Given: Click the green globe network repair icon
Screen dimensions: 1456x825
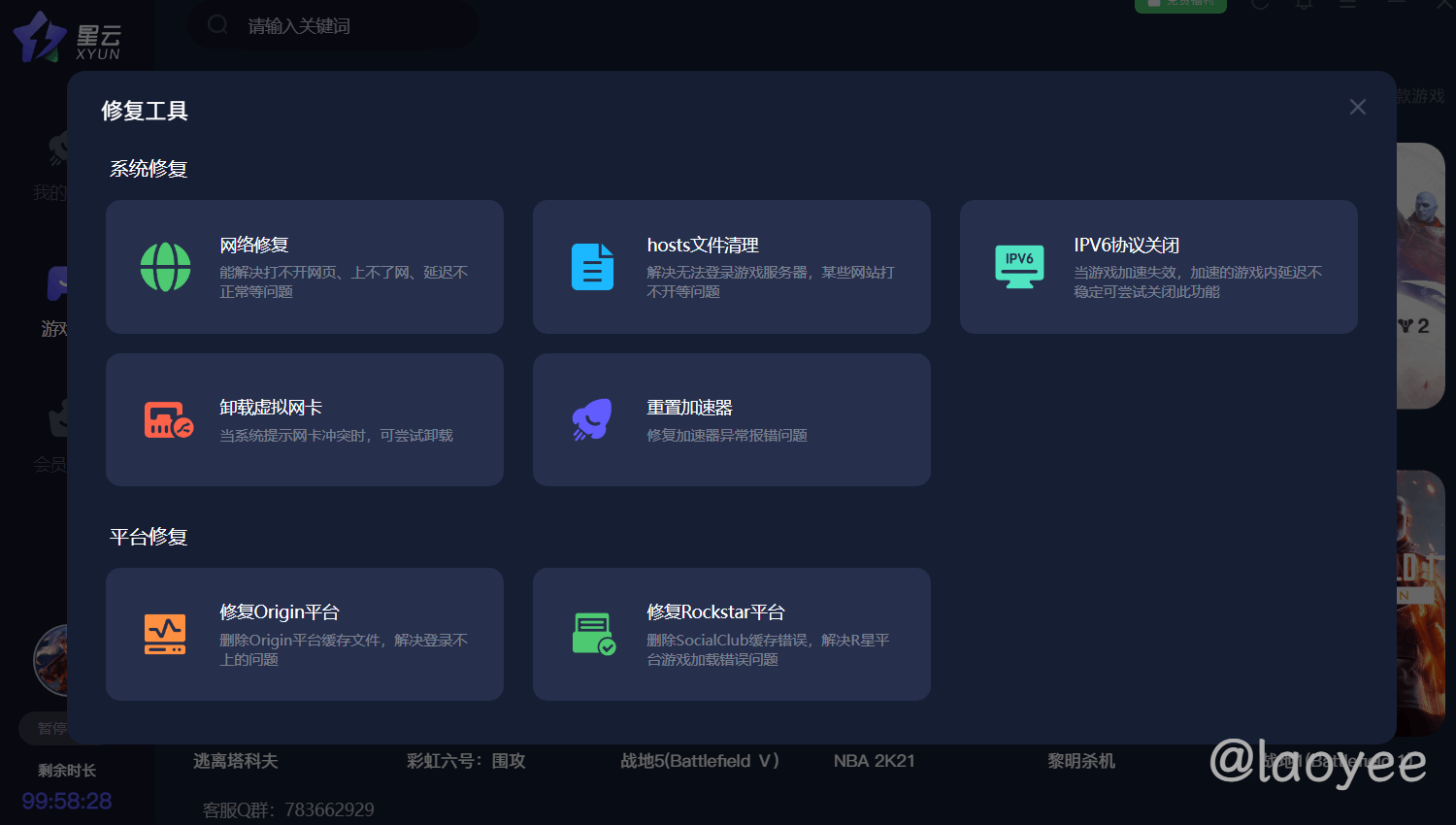Looking at the screenshot, I should coord(165,267).
